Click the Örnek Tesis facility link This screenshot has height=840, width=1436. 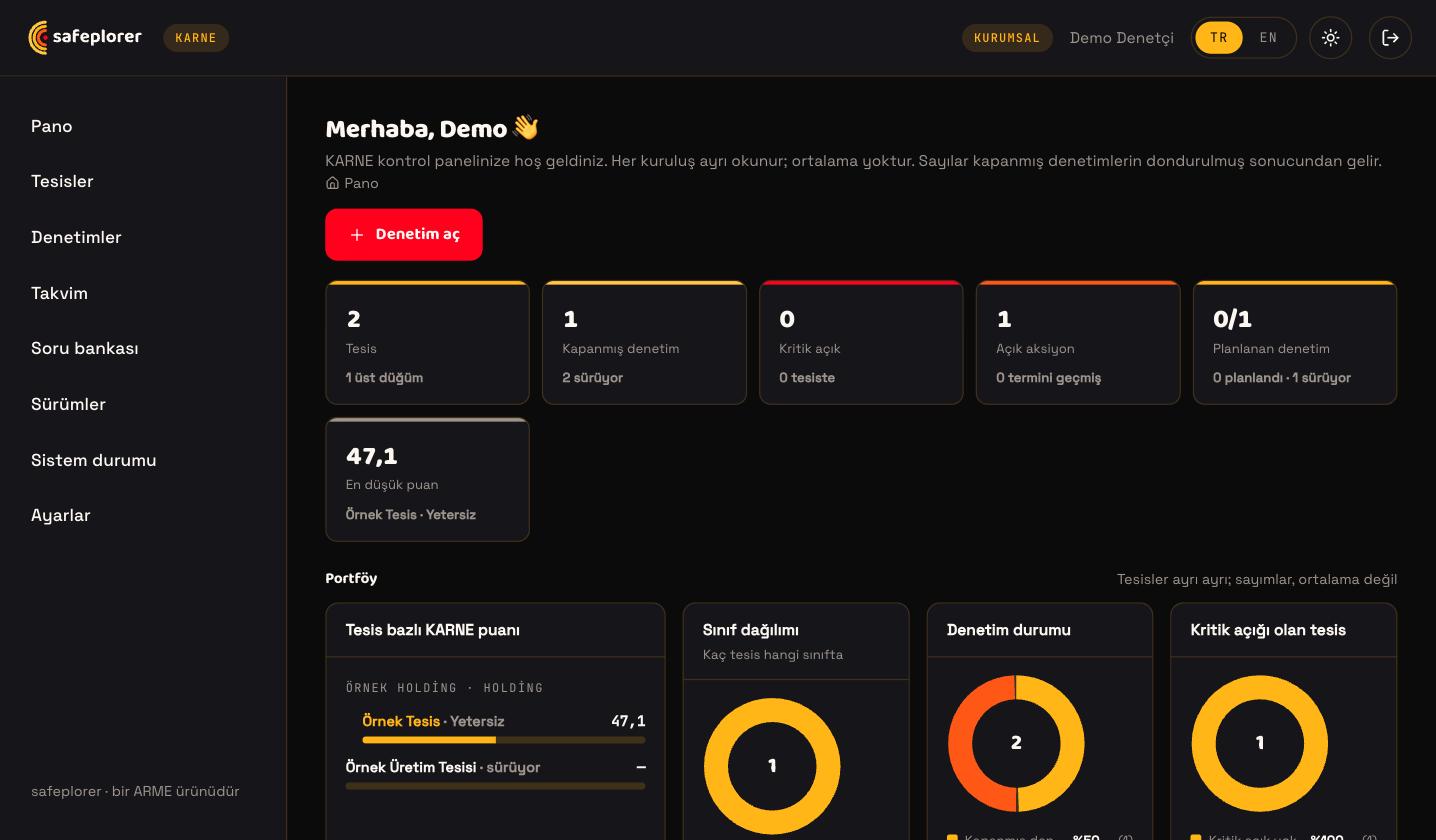401,721
